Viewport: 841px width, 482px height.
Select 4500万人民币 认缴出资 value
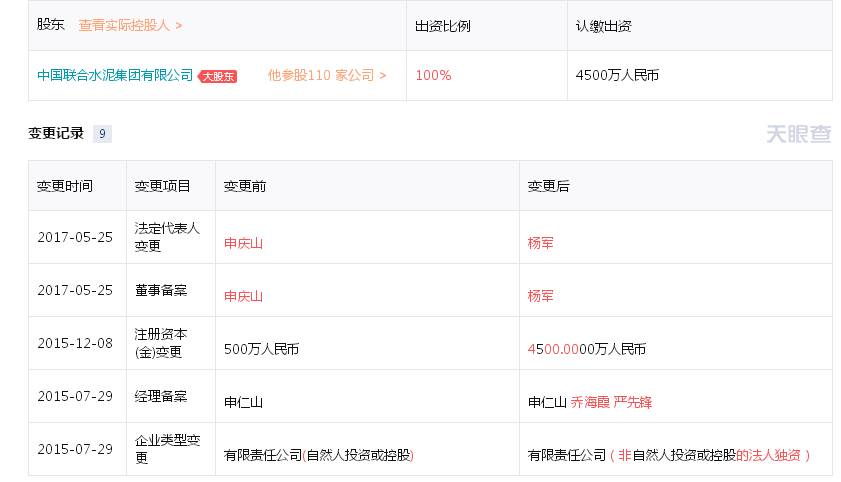pos(617,75)
